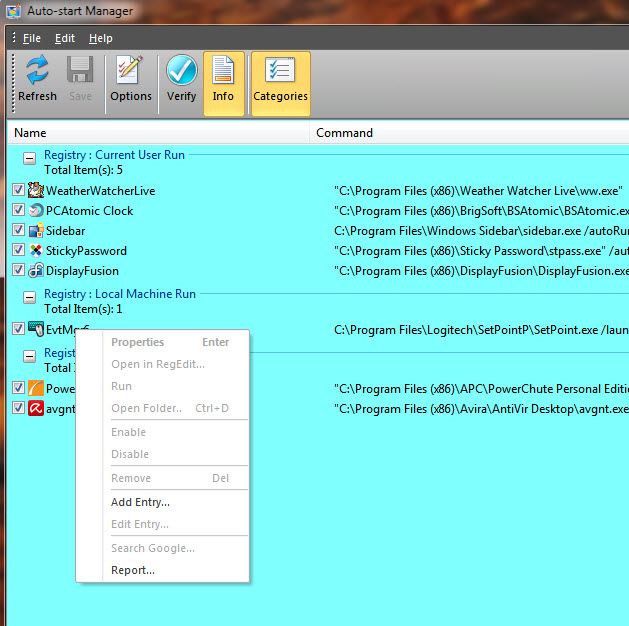Image resolution: width=629 pixels, height=626 pixels.
Task: Toggle the Categories toolbar button
Action: (x=280, y=83)
